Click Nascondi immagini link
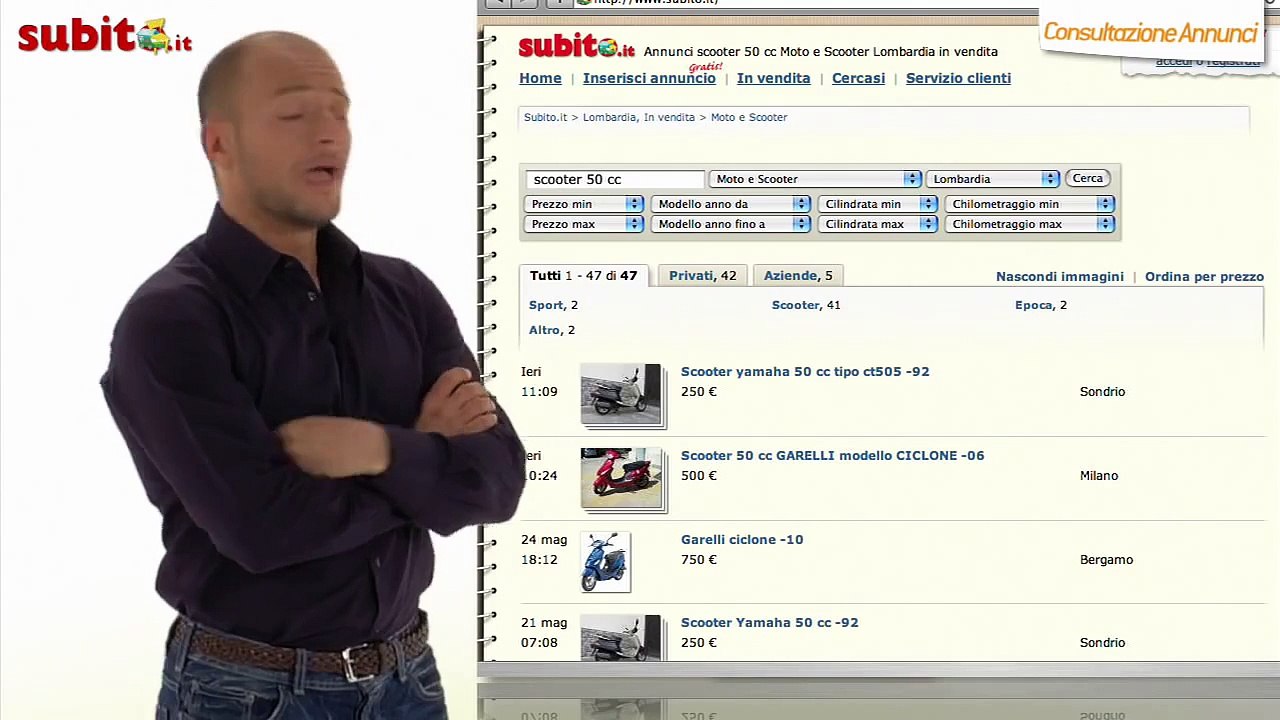Screen dimensions: 1280x720 [1060, 277]
